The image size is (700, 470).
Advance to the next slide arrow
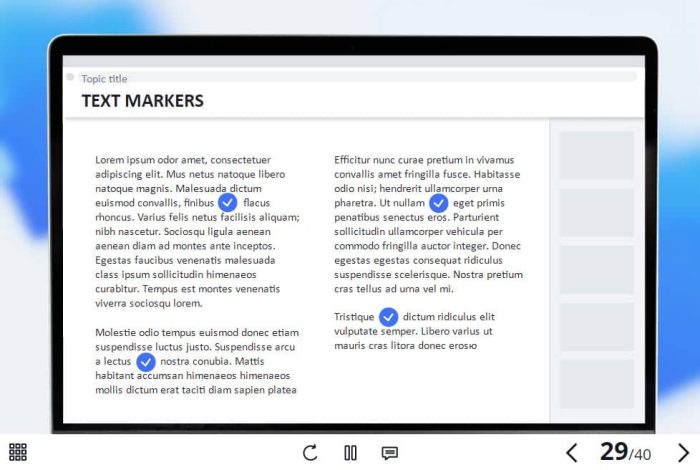tap(683, 453)
